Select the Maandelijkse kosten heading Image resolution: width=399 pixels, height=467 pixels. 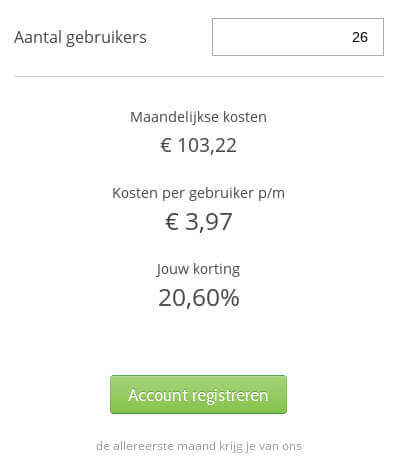tap(198, 117)
